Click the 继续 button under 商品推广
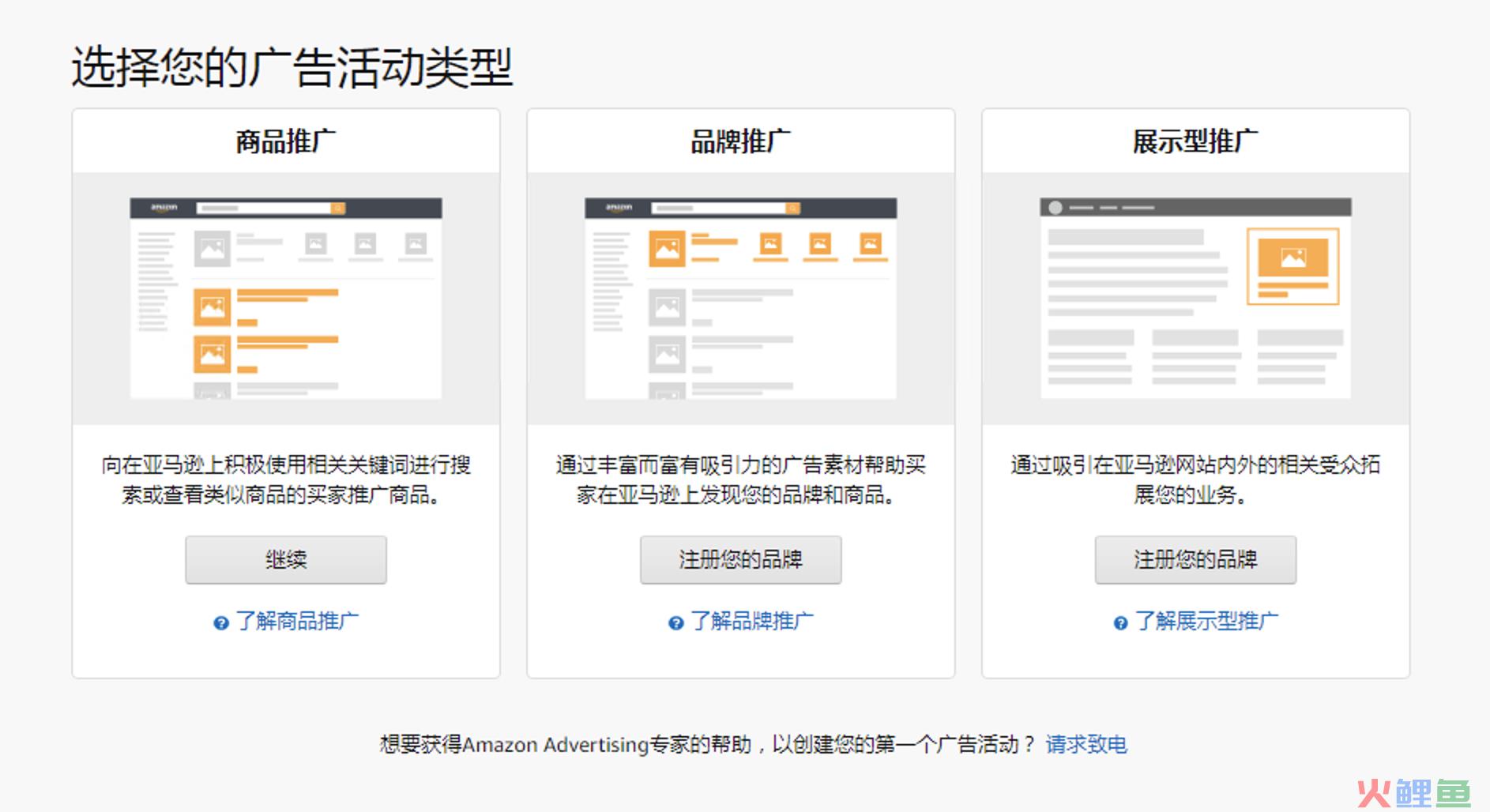1490x812 pixels. pos(286,560)
